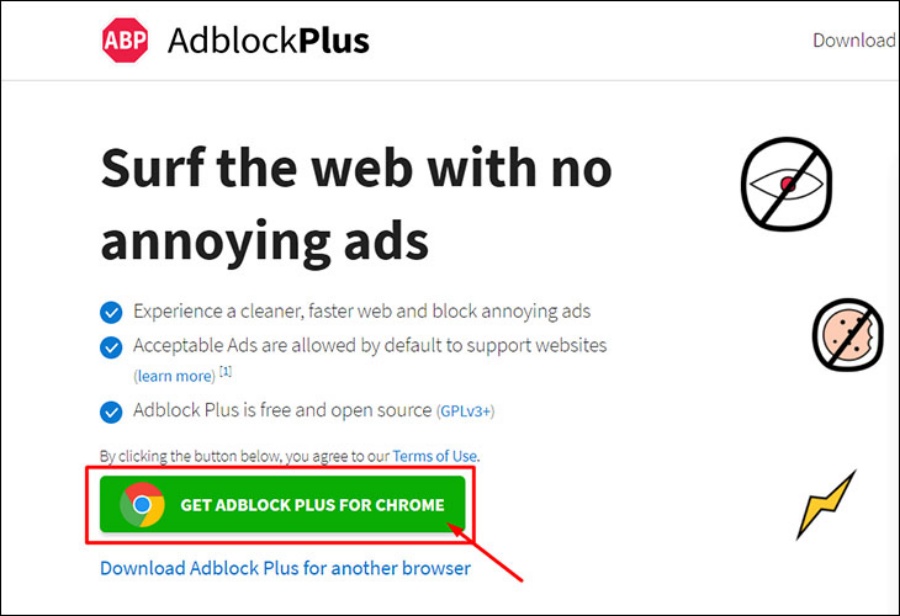Click the Experience a cleaner web text
Screen dimensions: 900x616
point(362,311)
